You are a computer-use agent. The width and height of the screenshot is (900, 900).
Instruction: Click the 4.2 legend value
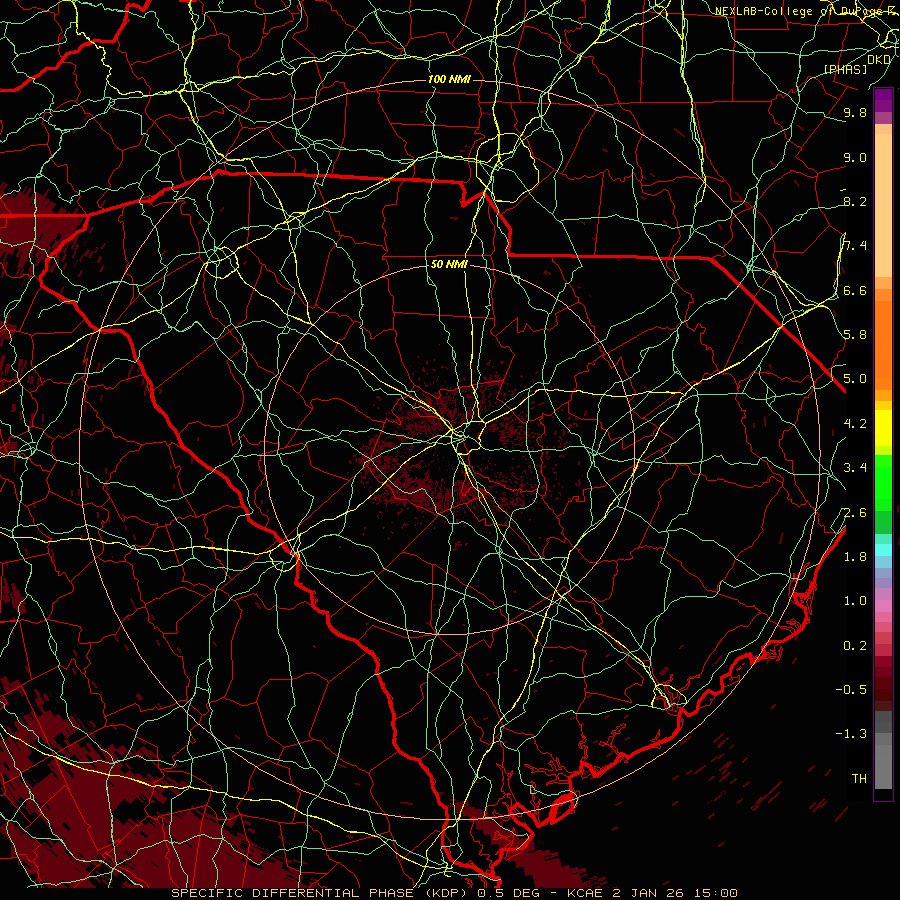[x=855, y=424]
